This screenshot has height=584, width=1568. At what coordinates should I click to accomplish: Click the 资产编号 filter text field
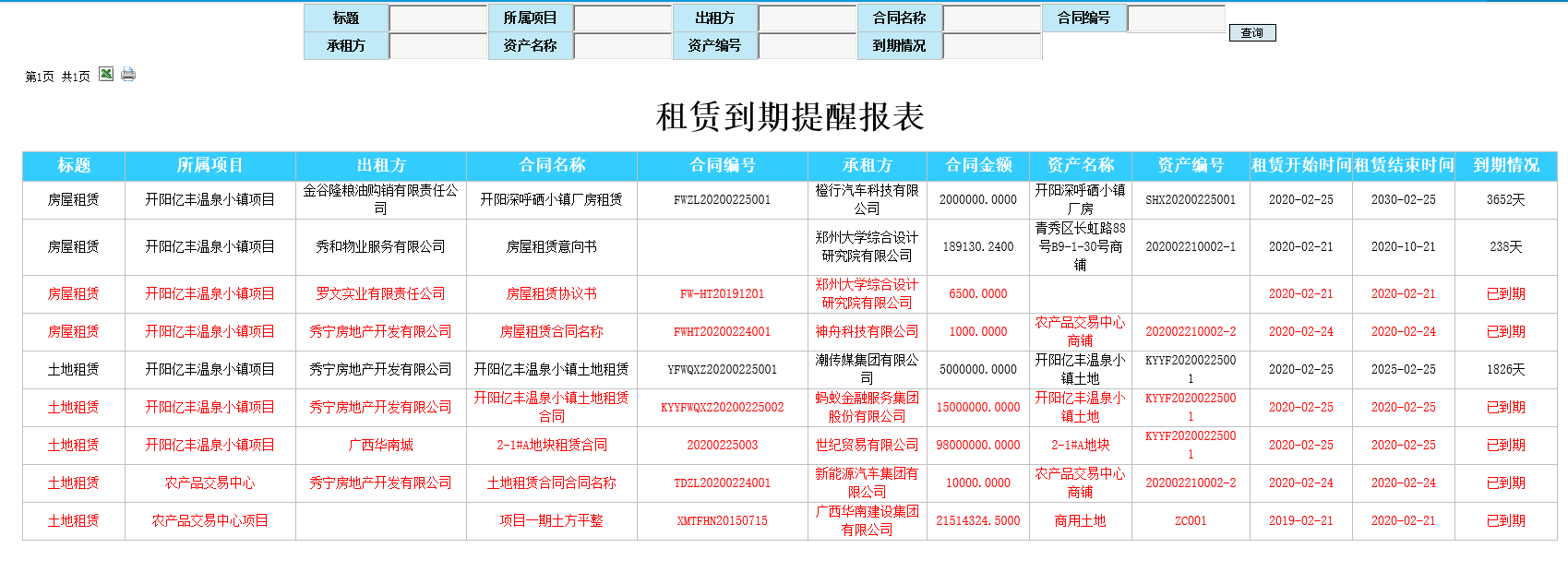click(808, 46)
